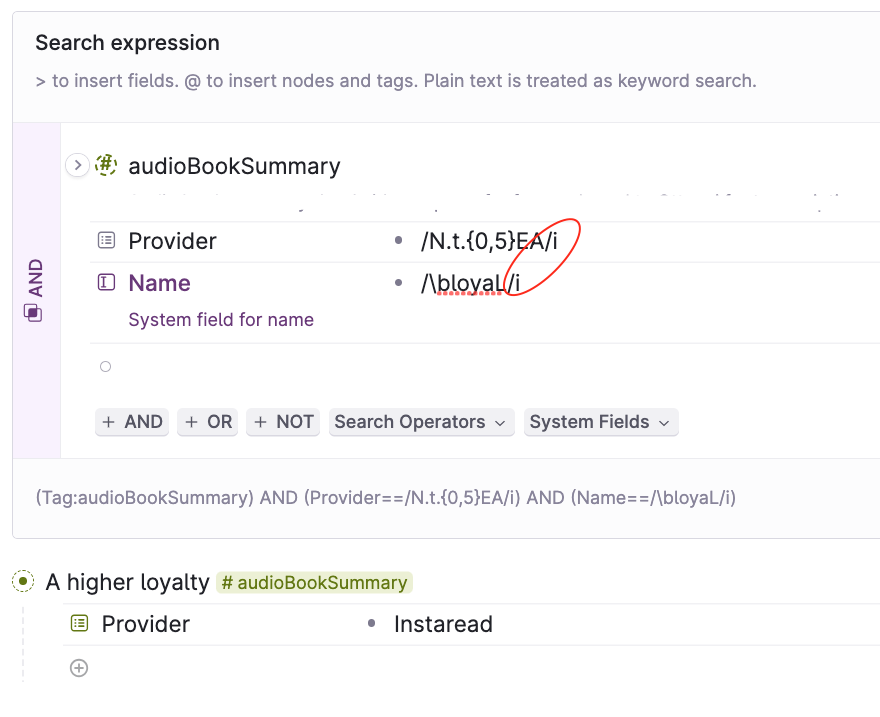880x717 pixels.
Task: Select the Instaread provider value
Action: [443, 624]
